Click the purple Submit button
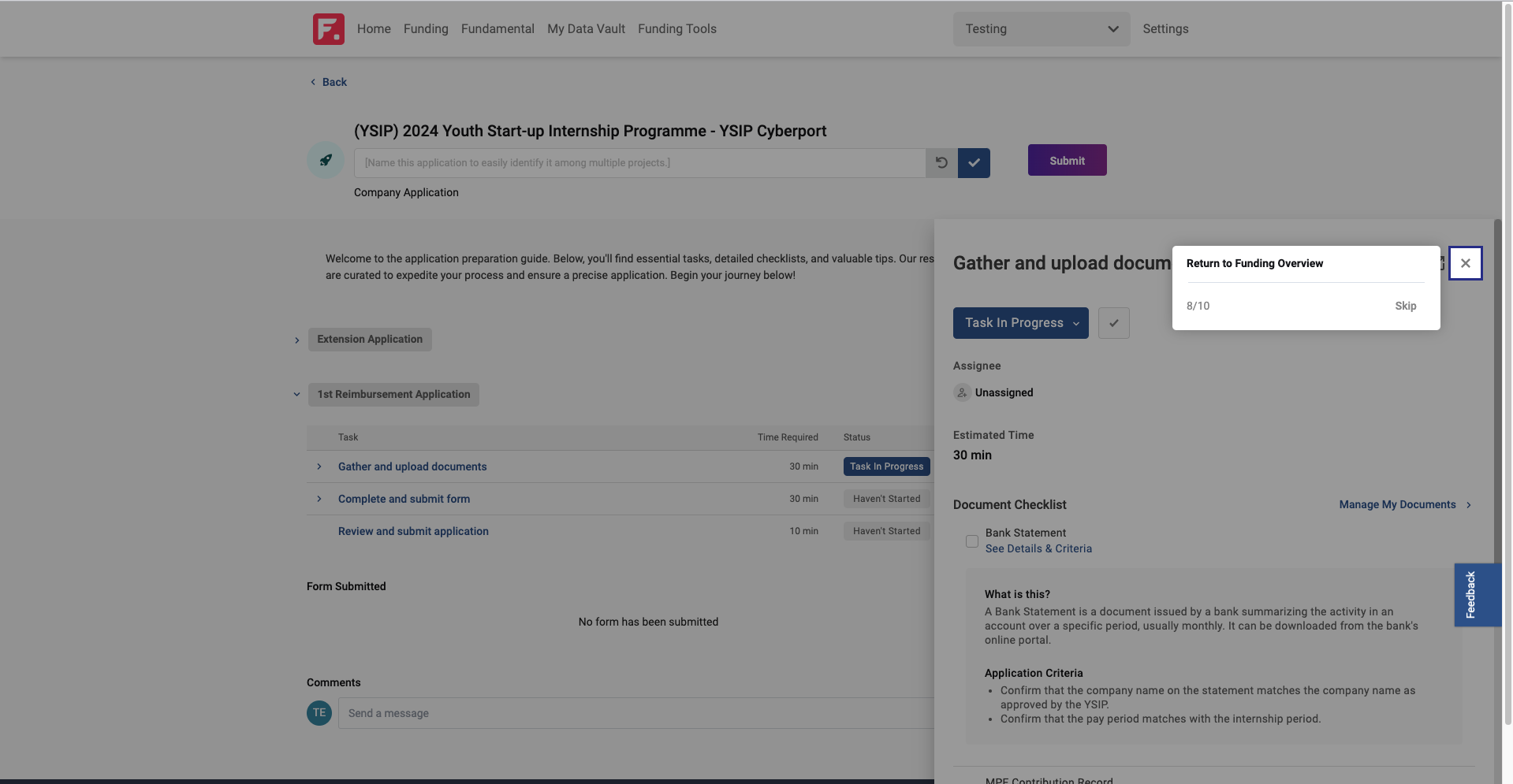1513x784 pixels. pos(1067,160)
